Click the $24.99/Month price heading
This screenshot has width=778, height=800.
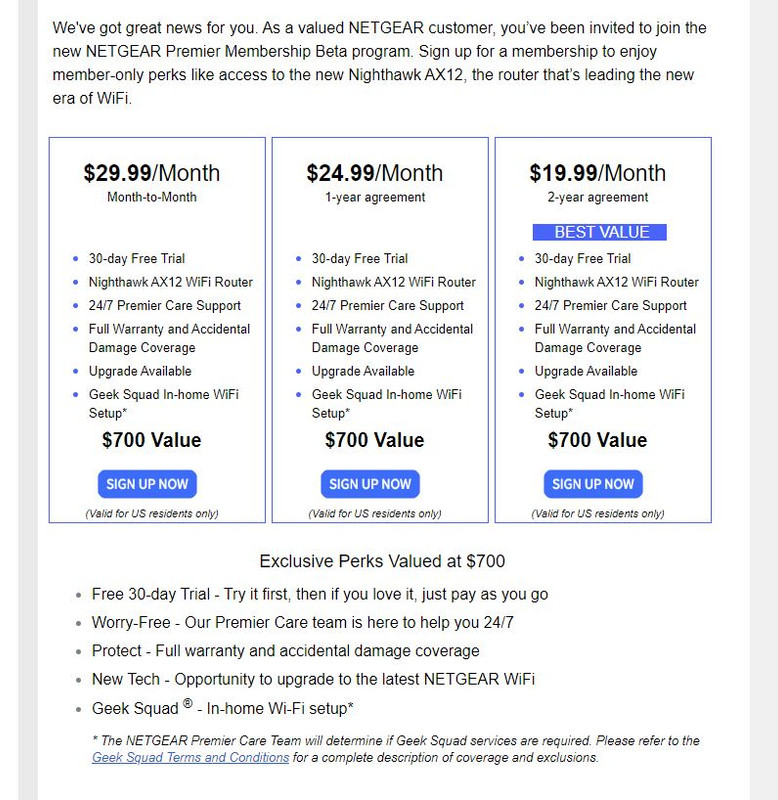point(375,173)
